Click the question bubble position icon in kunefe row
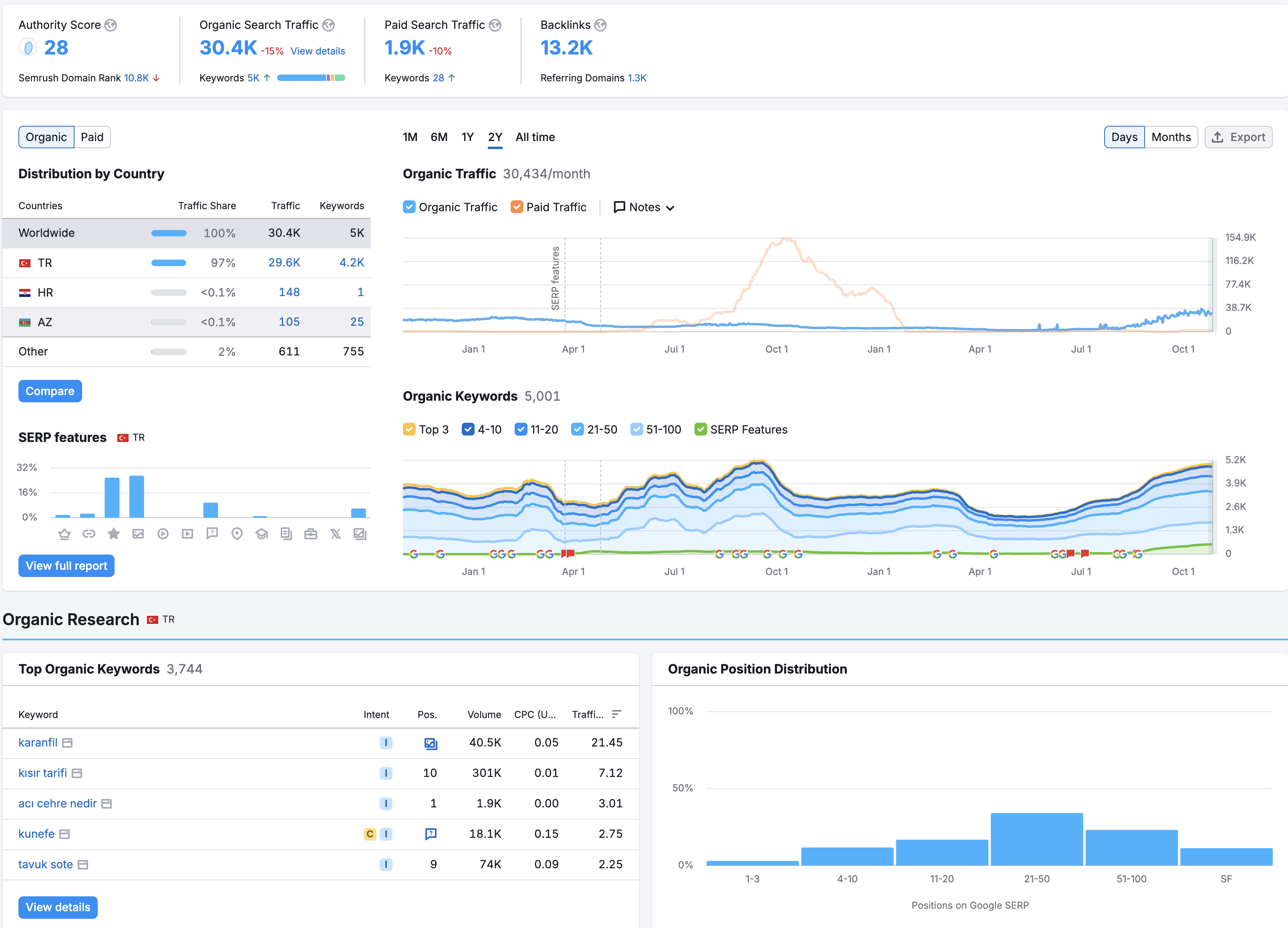The width and height of the screenshot is (1288, 928). 431,834
